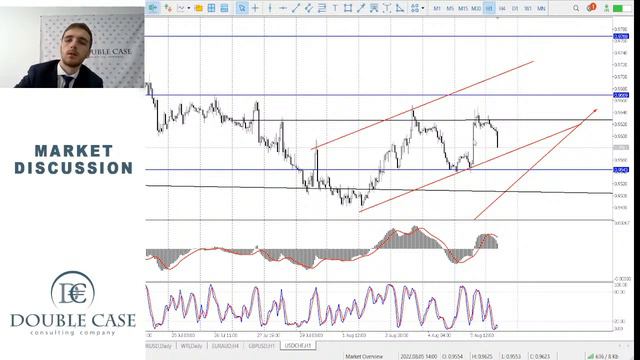Click the chart shift icon at toolbar start
This screenshot has height=360, width=640.
pyautogui.click(x=153, y=8)
